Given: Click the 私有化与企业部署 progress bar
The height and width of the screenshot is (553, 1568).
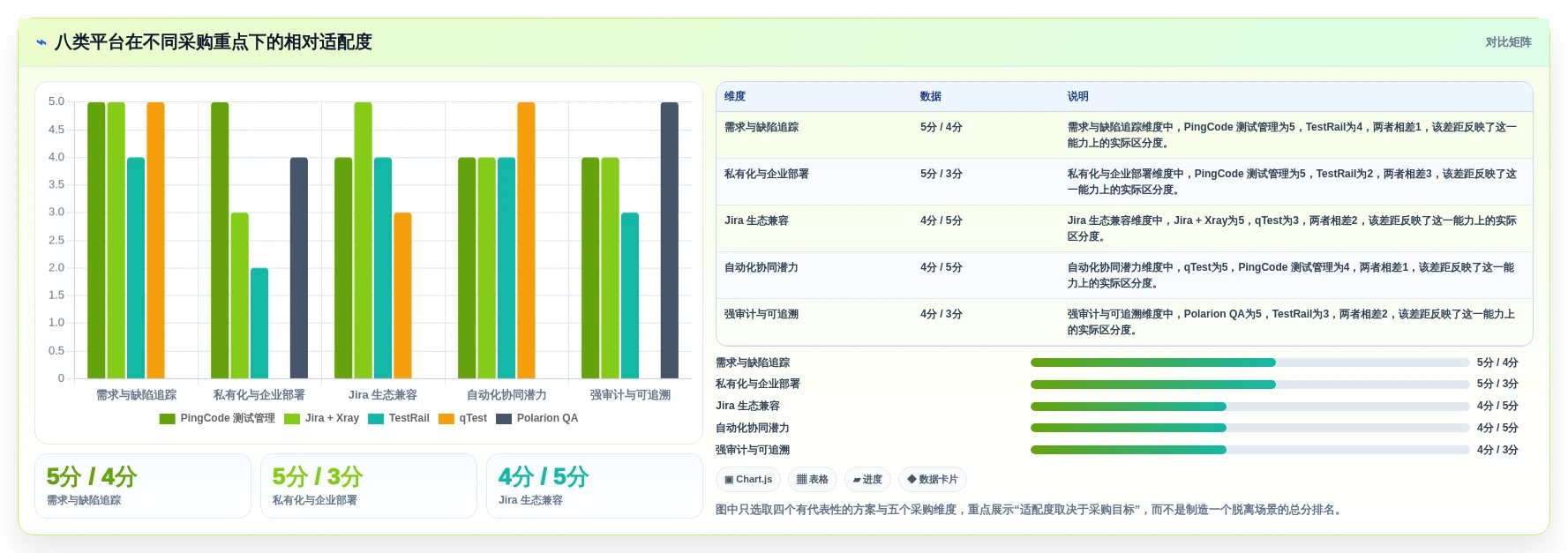Looking at the screenshot, I should [x=1249, y=385].
